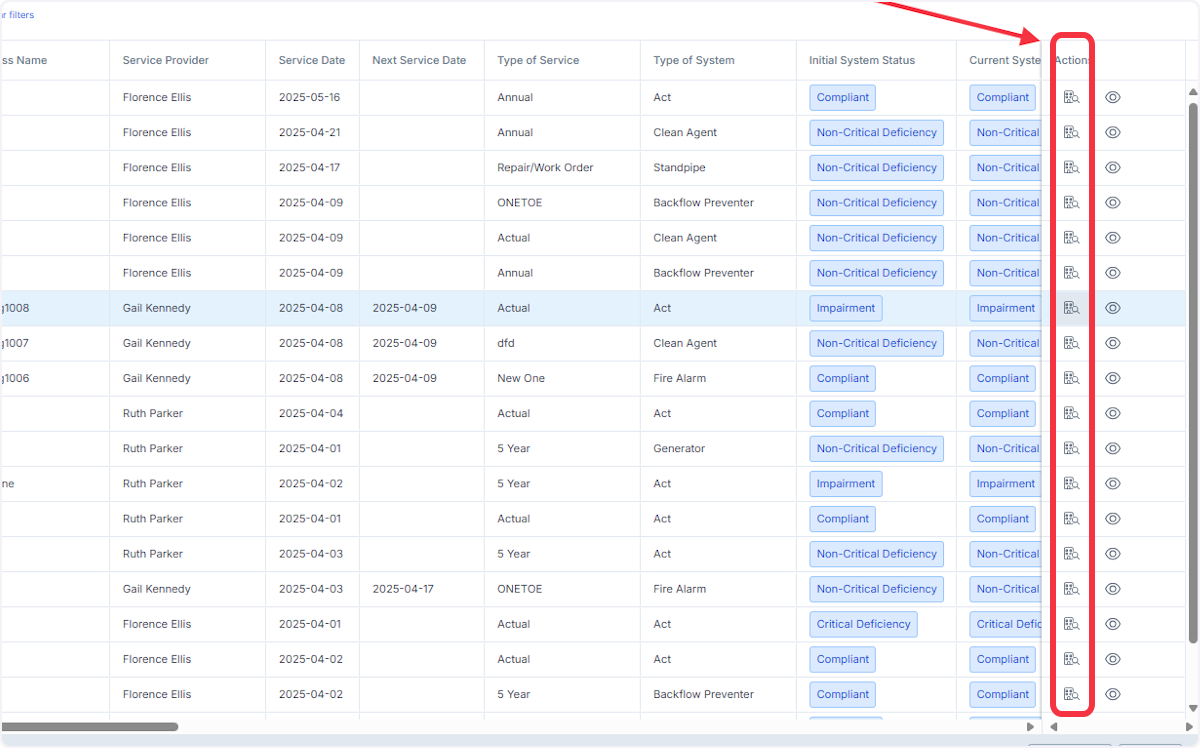Image resolution: width=1200 pixels, height=748 pixels.
Task: Click Gail Kennedy in the ONETOE Fire Alarm row
Action: pyautogui.click(x=156, y=588)
